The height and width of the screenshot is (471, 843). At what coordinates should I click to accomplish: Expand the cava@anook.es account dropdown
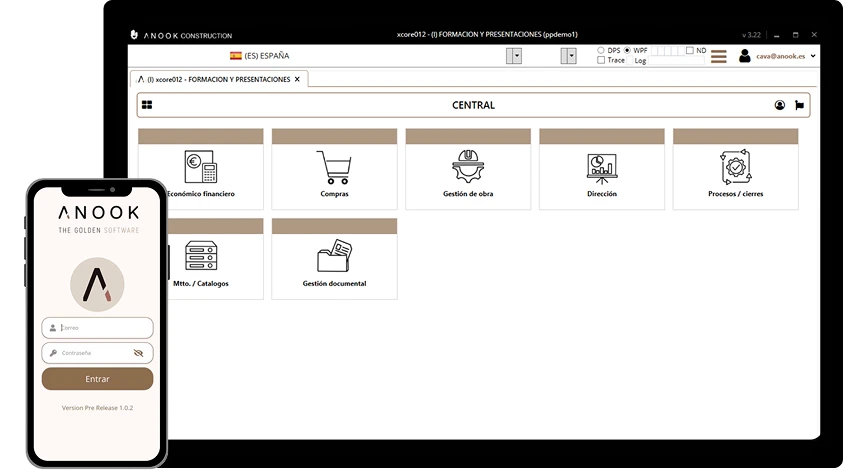tap(813, 57)
